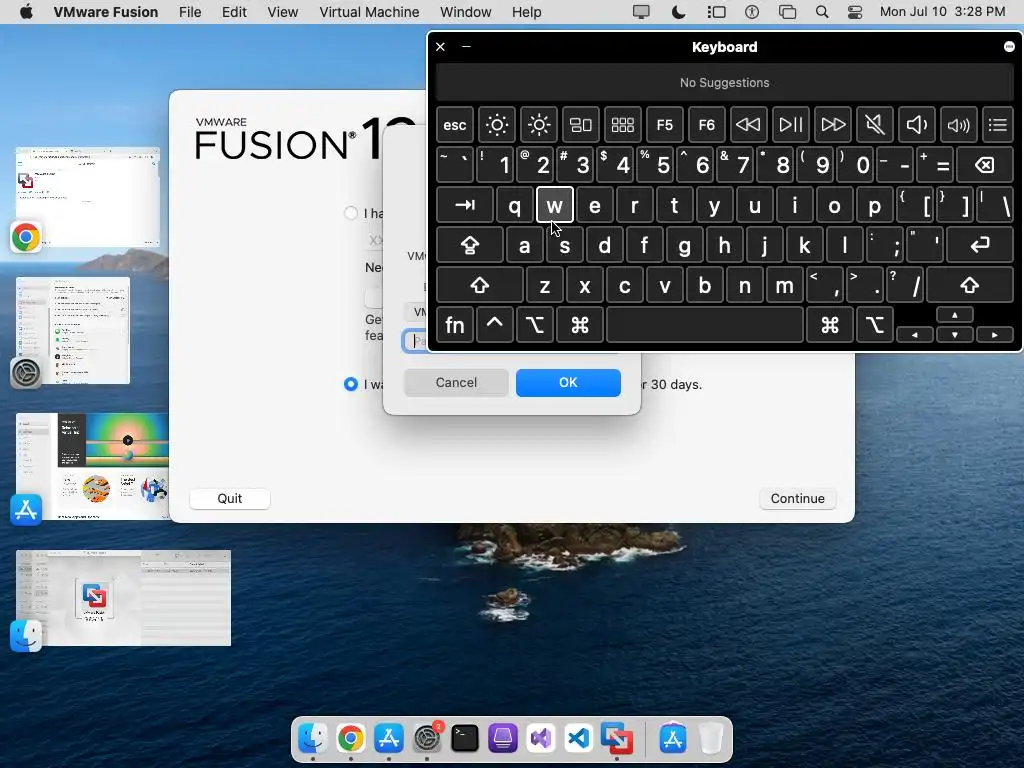Screen dimensions: 1024x768
Task: Open the Edit menu
Action: (x=234, y=12)
